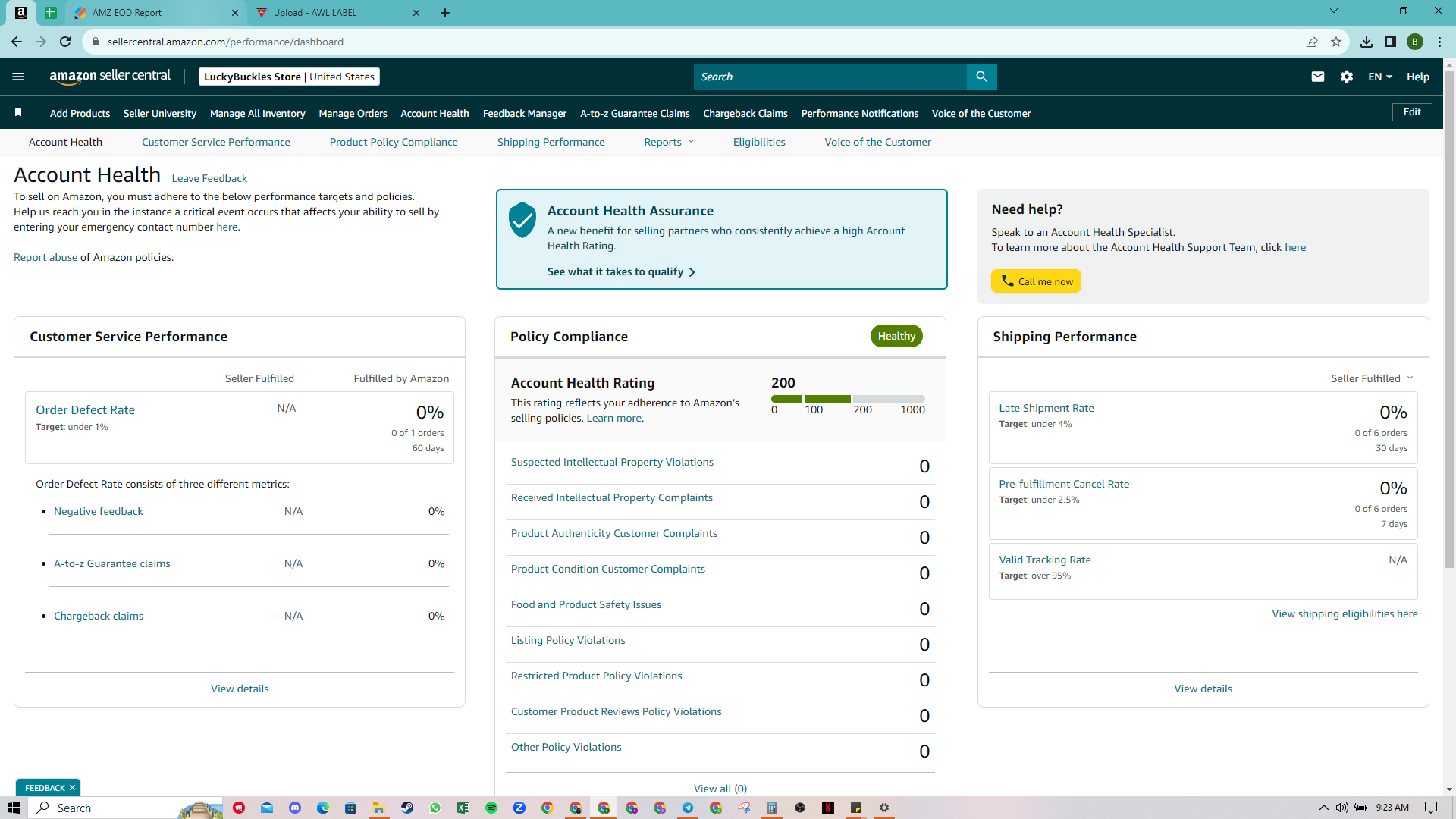Click the Edit button in the favorites bar
Screen dimensions: 1456x819
1412,112
